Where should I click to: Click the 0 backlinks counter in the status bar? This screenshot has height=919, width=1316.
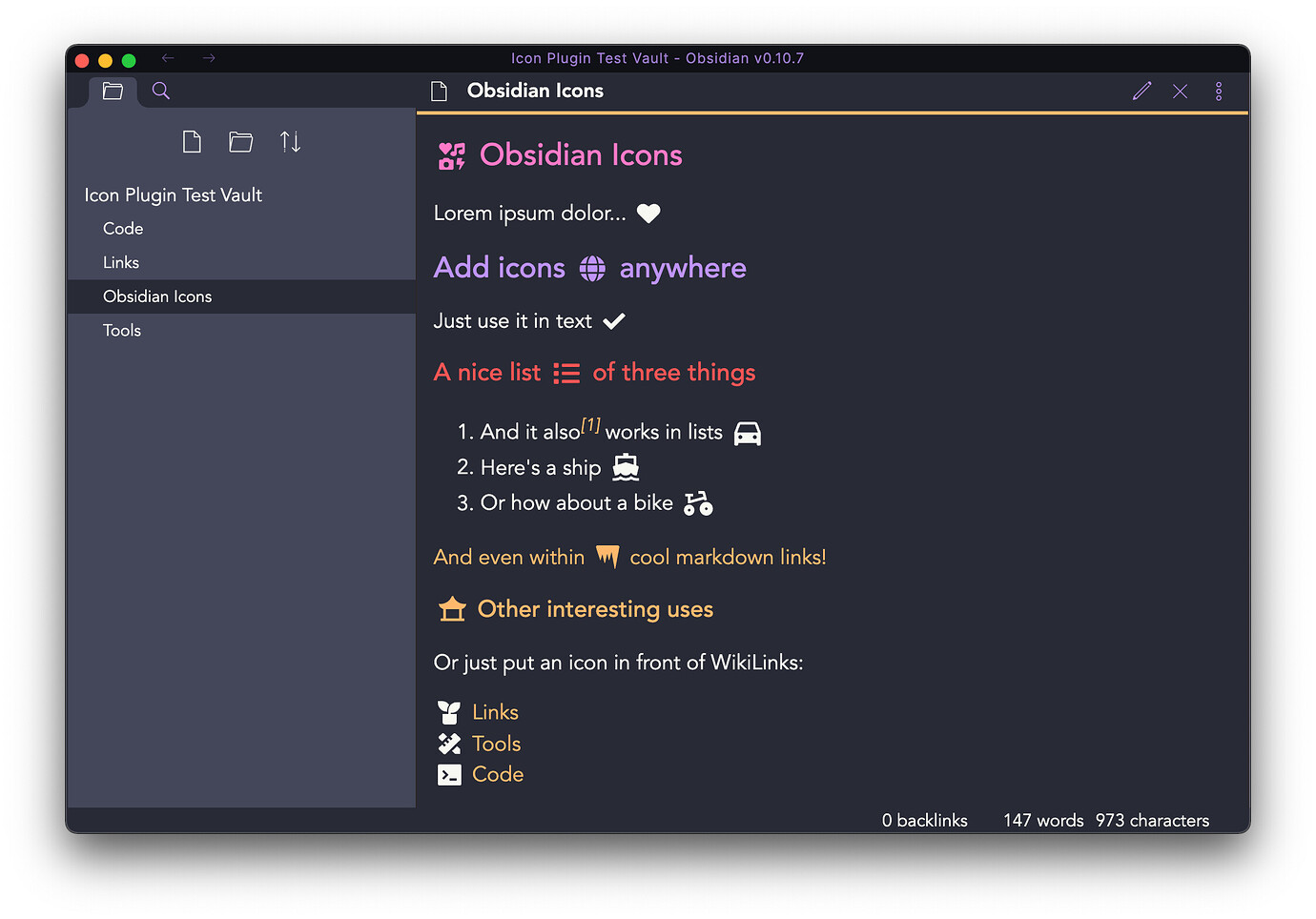[x=923, y=819]
